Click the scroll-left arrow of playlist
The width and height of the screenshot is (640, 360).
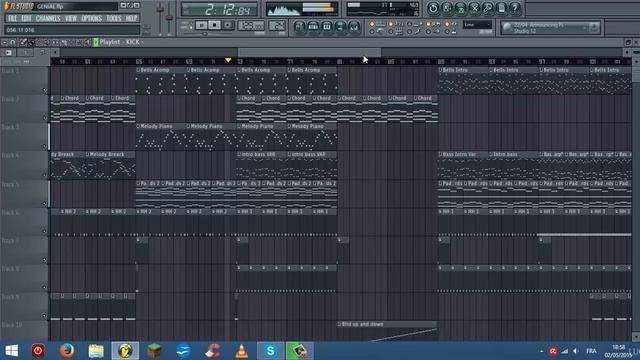coord(55,52)
